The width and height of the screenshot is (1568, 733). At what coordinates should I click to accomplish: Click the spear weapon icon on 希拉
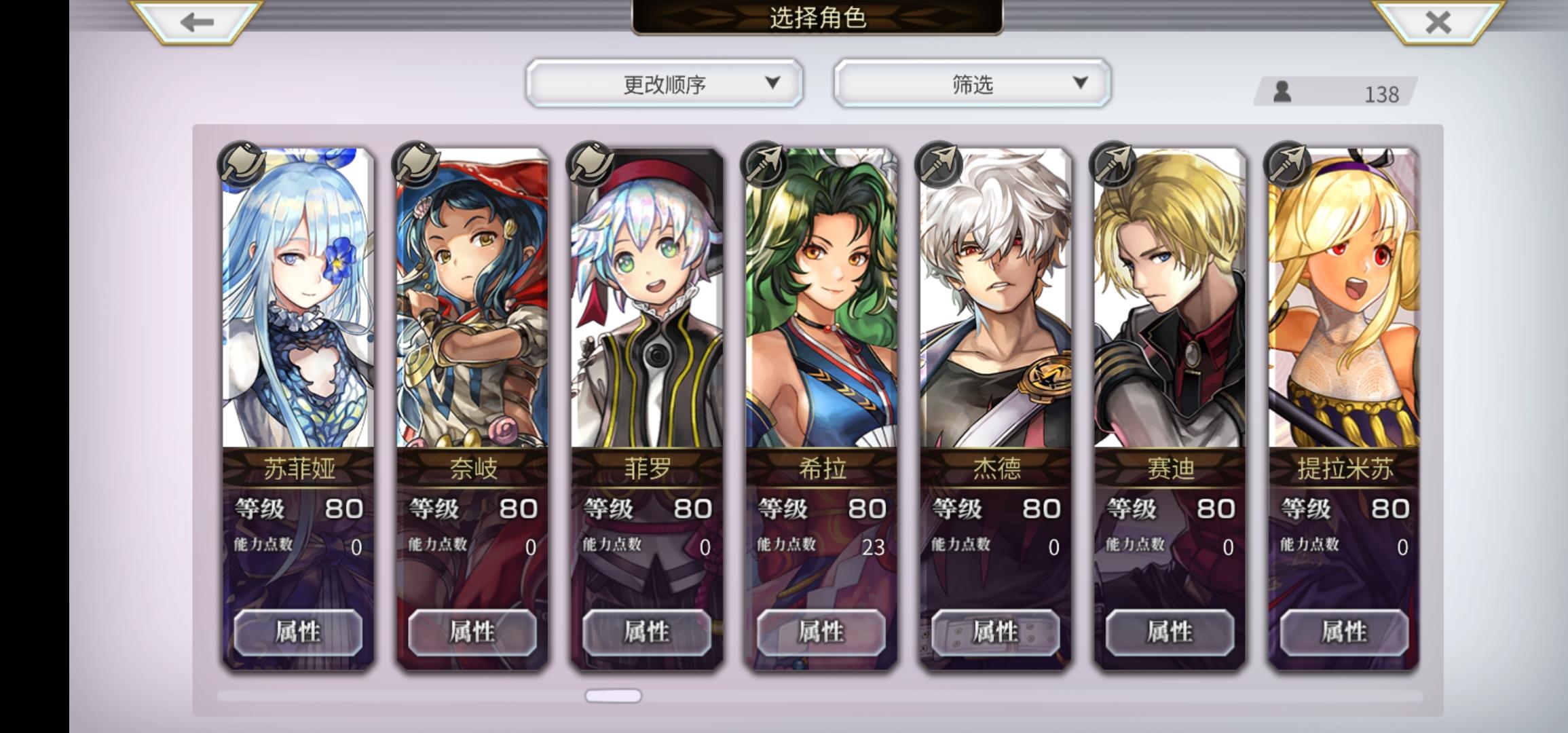coord(764,165)
